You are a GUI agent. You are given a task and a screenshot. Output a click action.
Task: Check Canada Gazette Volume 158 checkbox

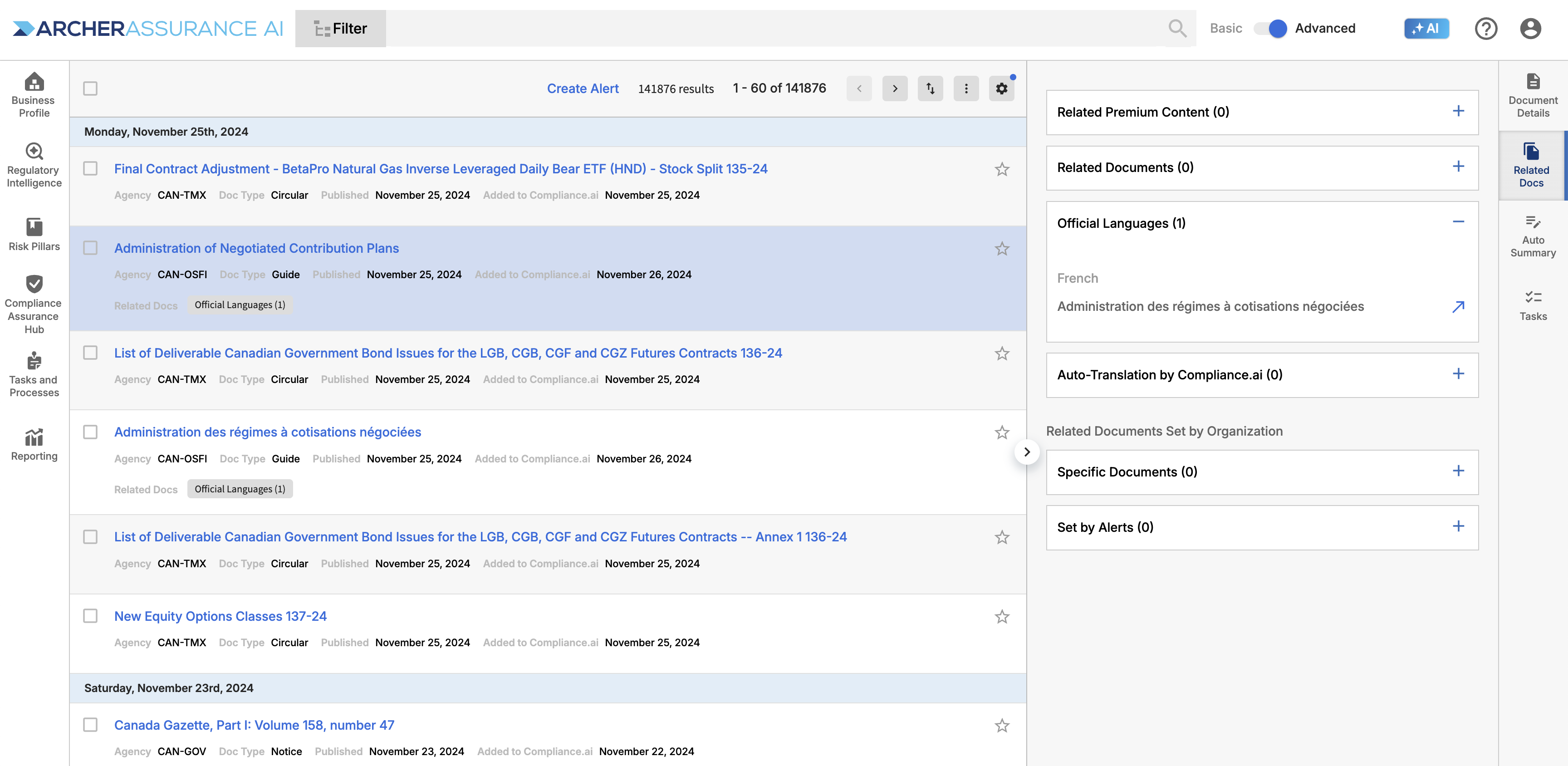click(x=90, y=725)
